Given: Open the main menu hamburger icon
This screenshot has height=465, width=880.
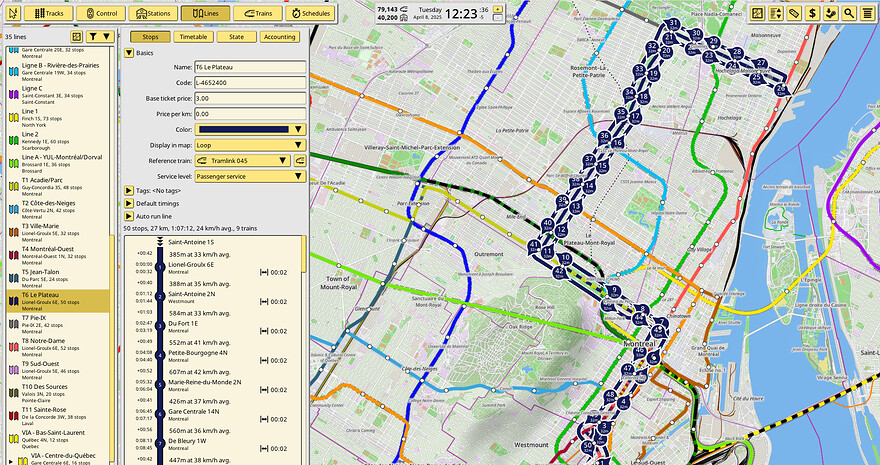Looking at the screenshot, I should pos(867,13).
